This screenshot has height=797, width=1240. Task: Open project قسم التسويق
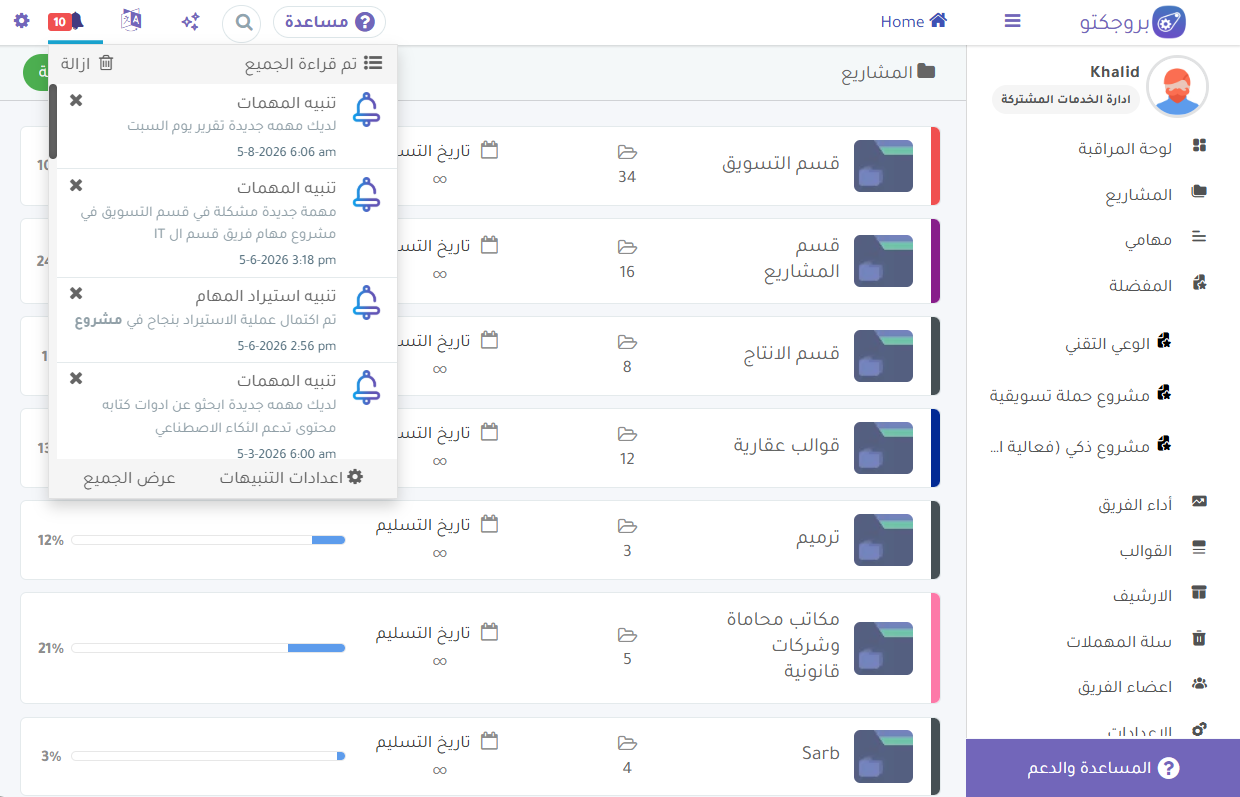pos(781,163)
